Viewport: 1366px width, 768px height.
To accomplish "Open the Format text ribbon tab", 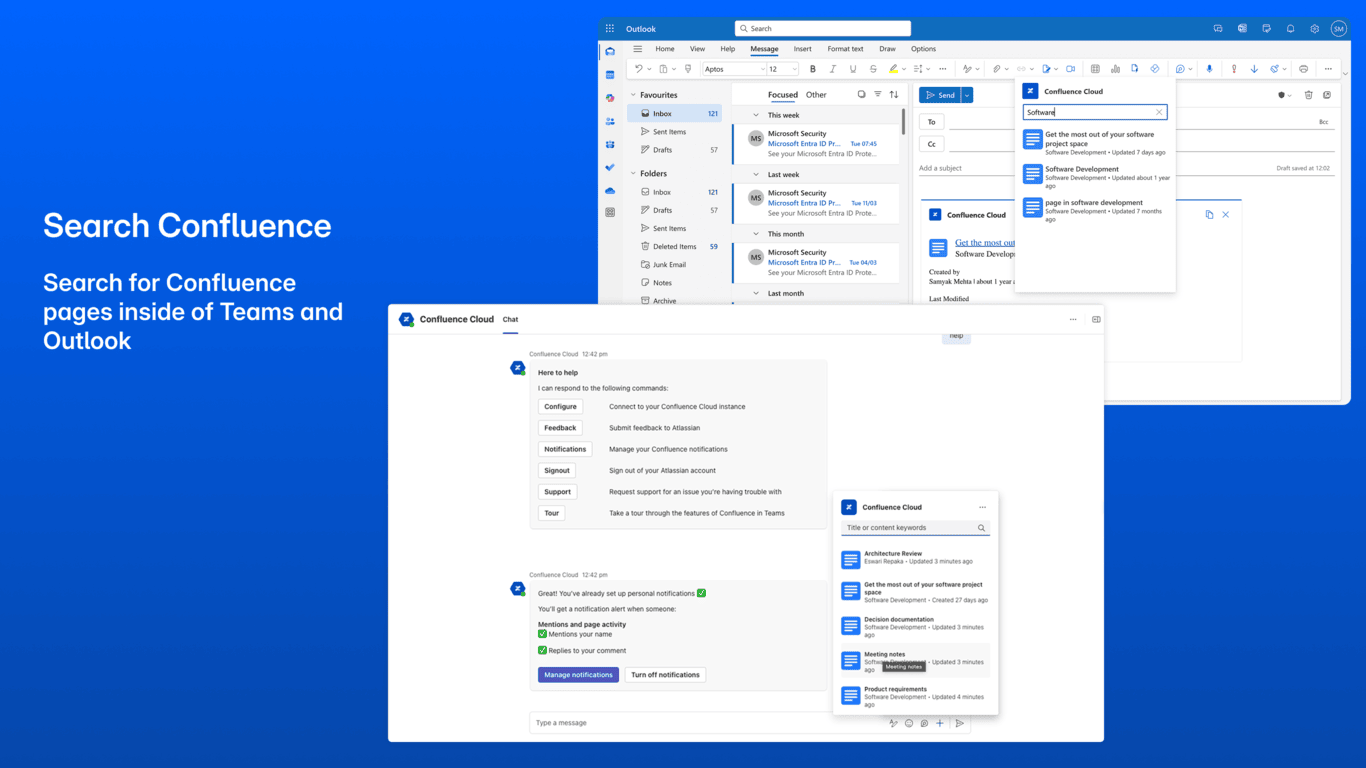I will pos(845,49).
